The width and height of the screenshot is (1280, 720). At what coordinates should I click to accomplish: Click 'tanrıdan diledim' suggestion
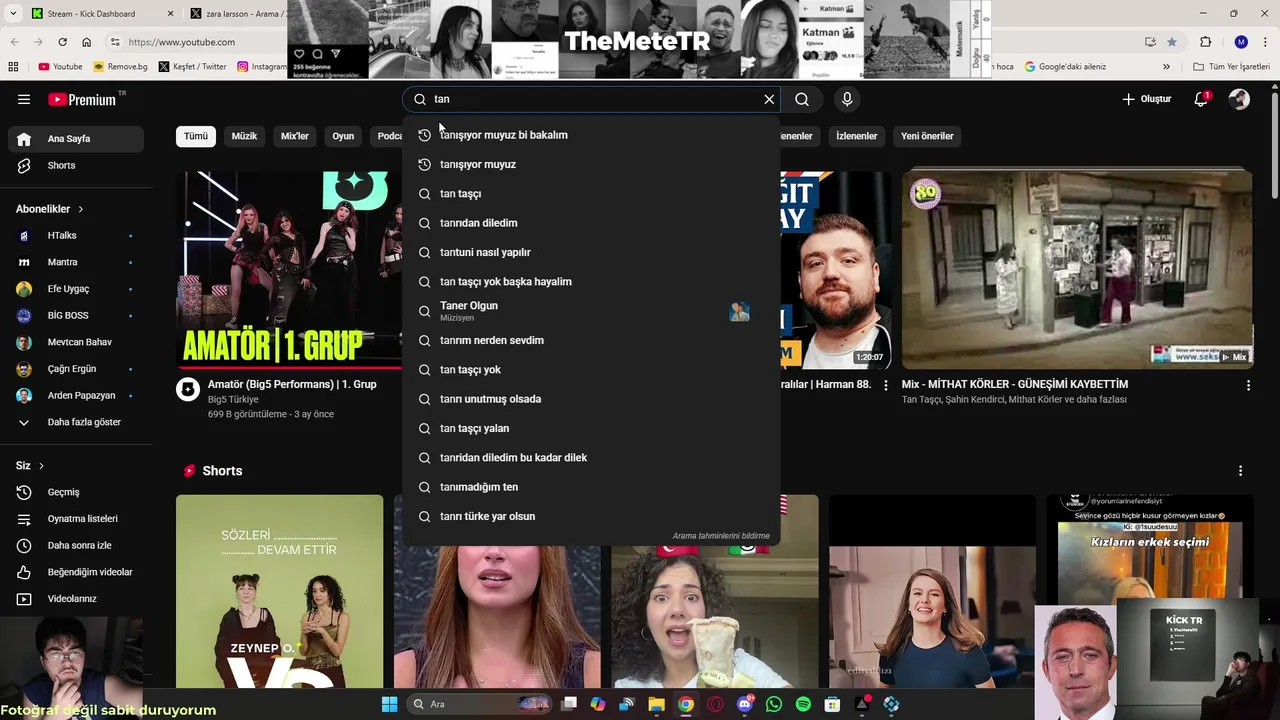click(591, 223)
